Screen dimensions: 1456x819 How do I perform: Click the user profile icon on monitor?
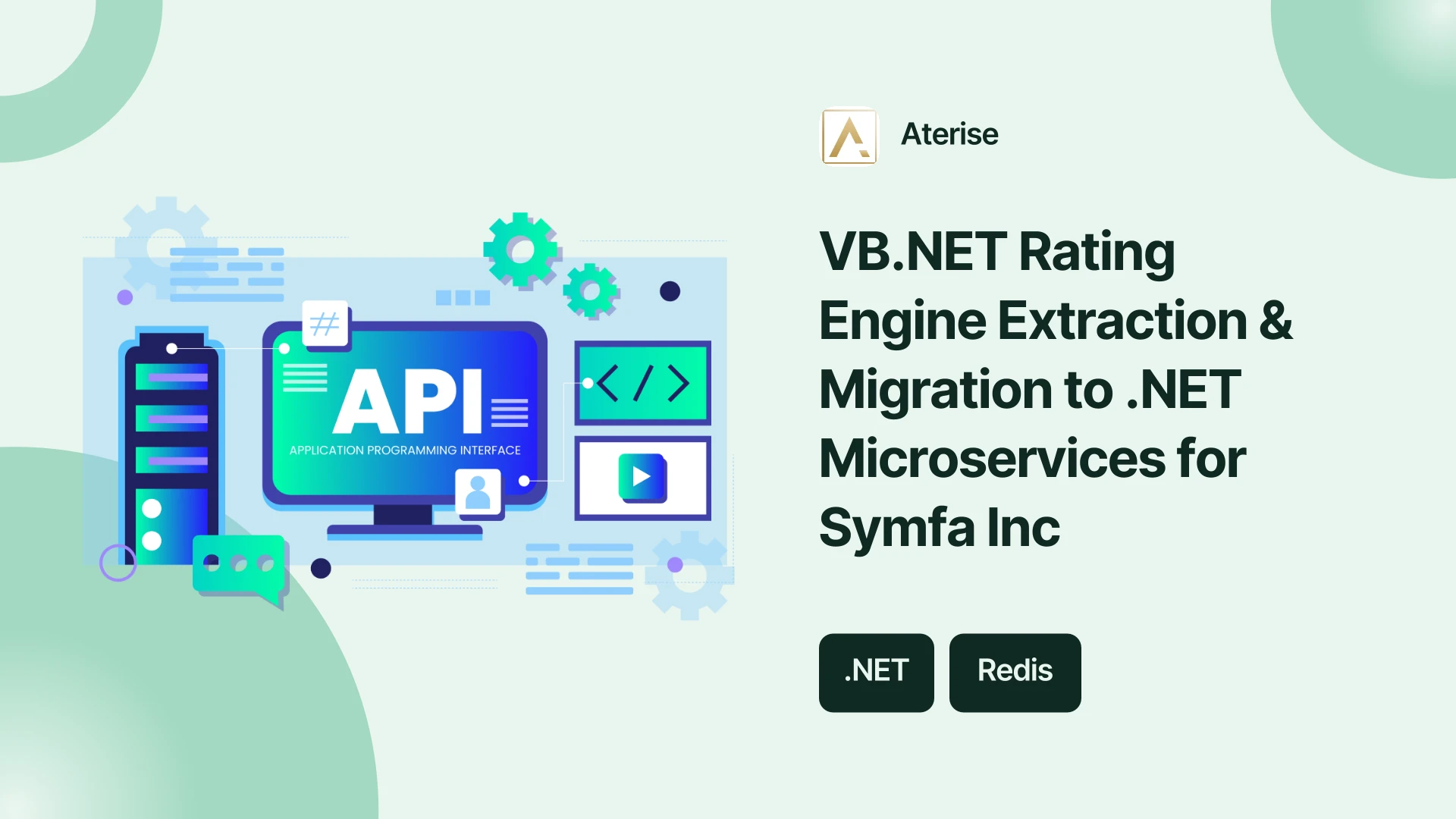(x=478, y=493)
